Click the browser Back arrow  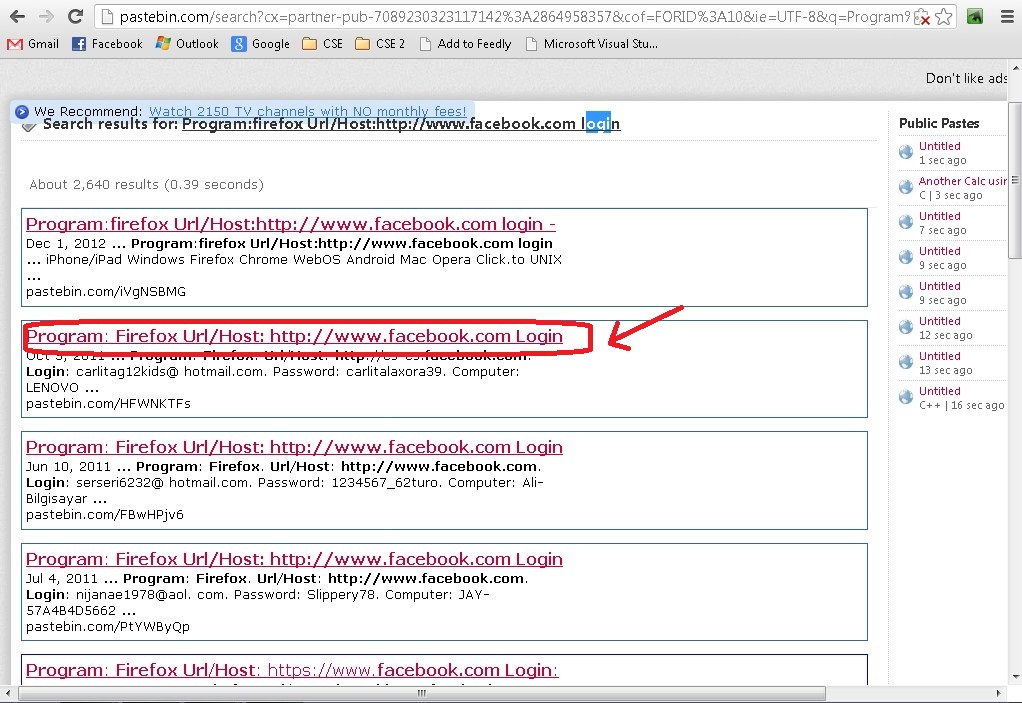18,16
